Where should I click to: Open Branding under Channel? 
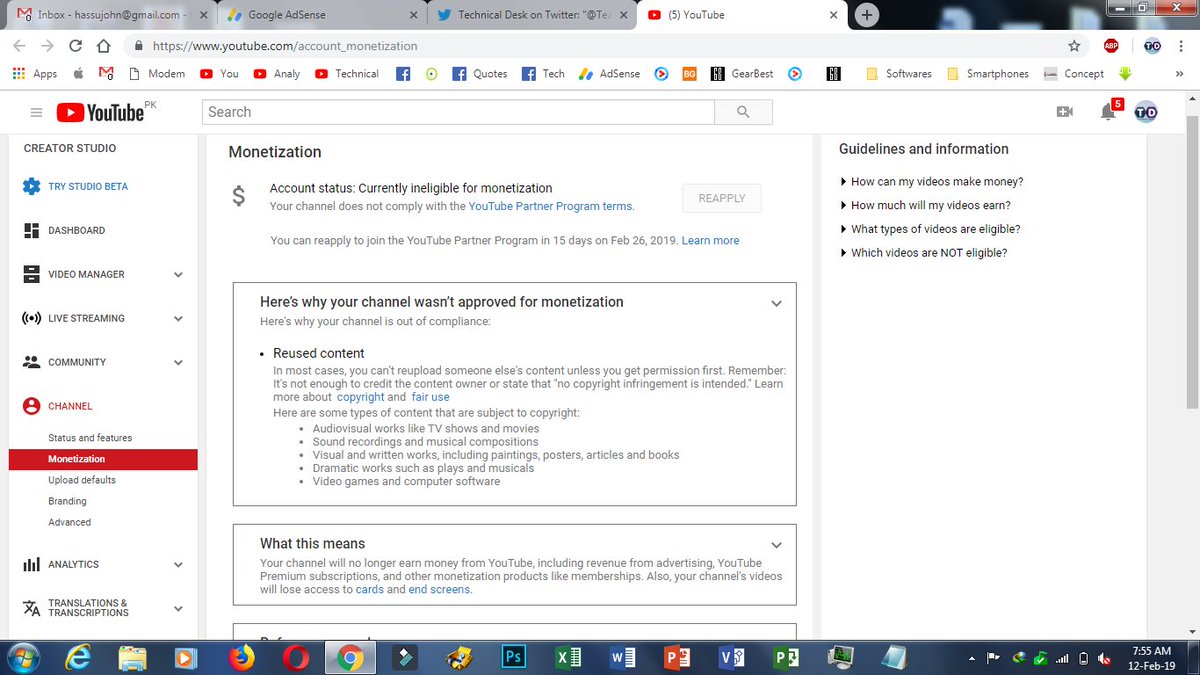pyautogui.click(x=67, y=501)
